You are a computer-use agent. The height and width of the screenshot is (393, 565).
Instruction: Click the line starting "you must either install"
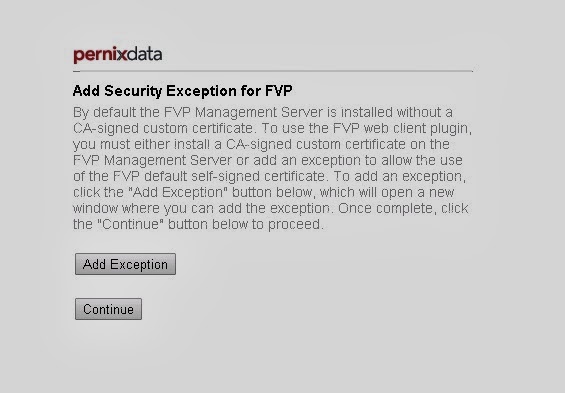(261, 144)
